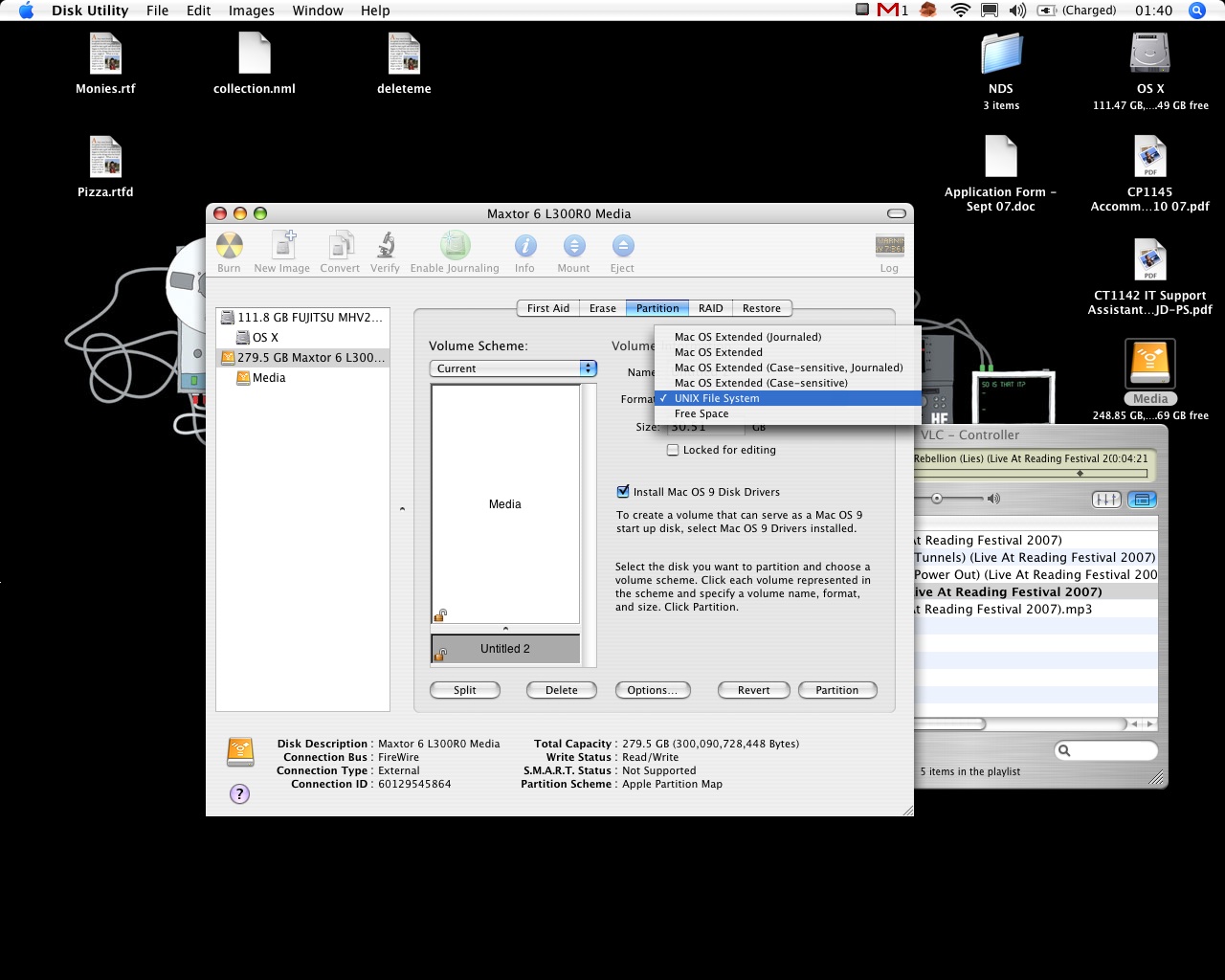Select the Media partition block

click(505, 504)
